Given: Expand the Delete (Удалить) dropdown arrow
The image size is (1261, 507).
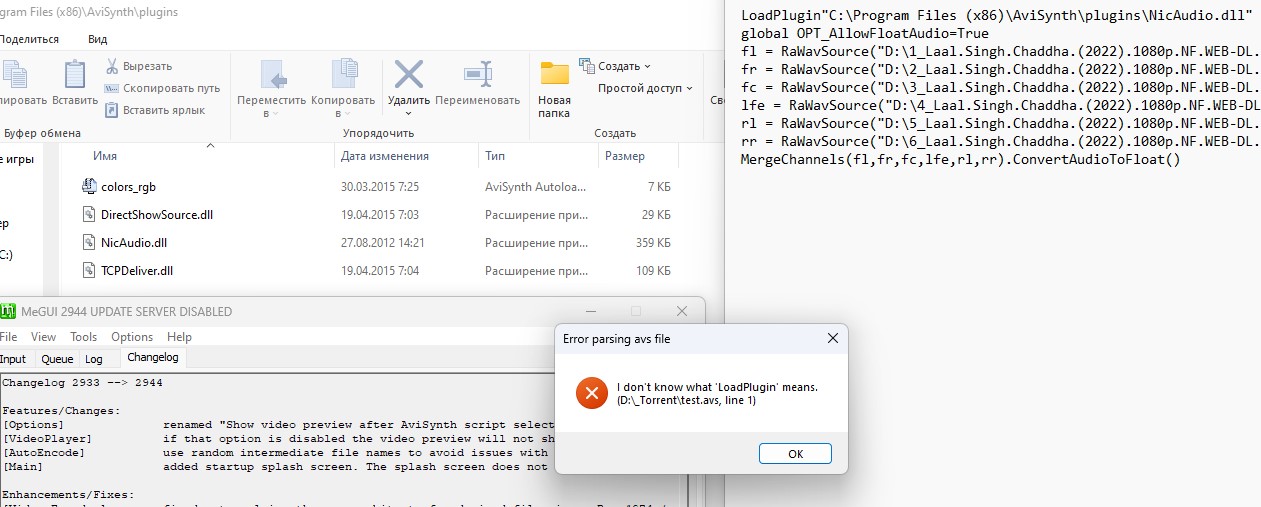Looking at the screenshot, I should coord(408,113).
